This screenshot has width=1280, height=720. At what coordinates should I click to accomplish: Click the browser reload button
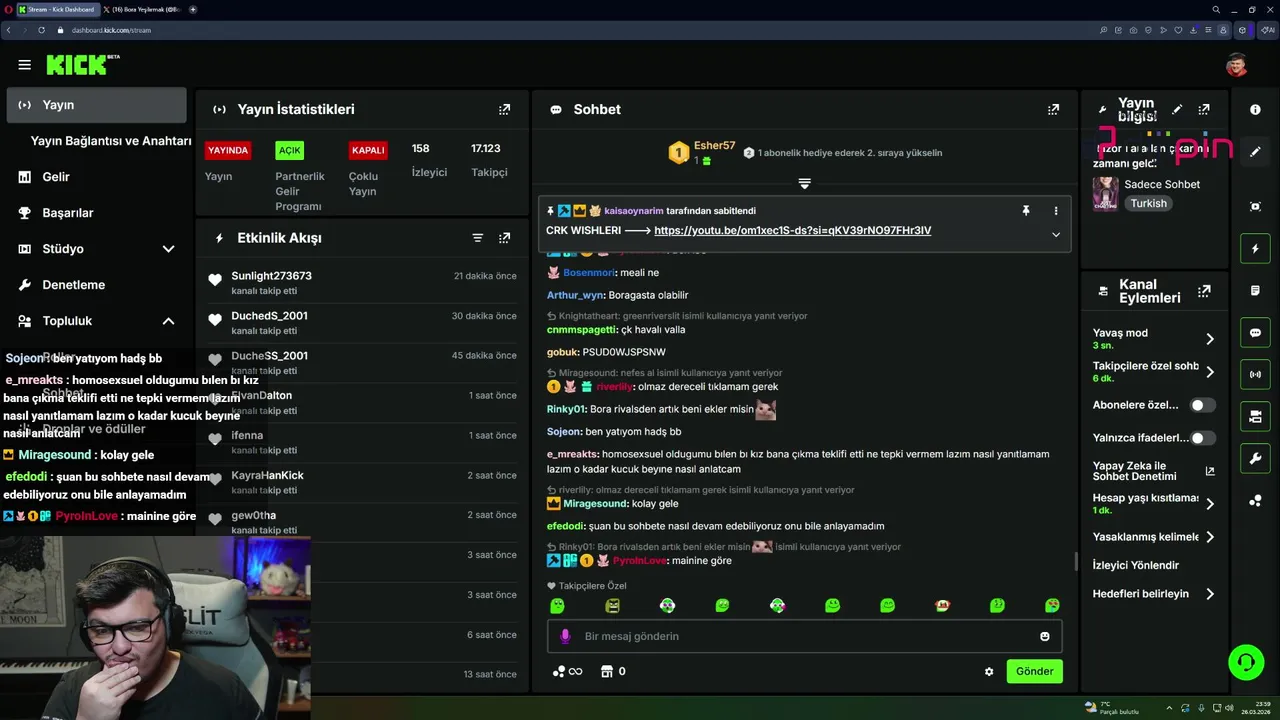point(41,30)
